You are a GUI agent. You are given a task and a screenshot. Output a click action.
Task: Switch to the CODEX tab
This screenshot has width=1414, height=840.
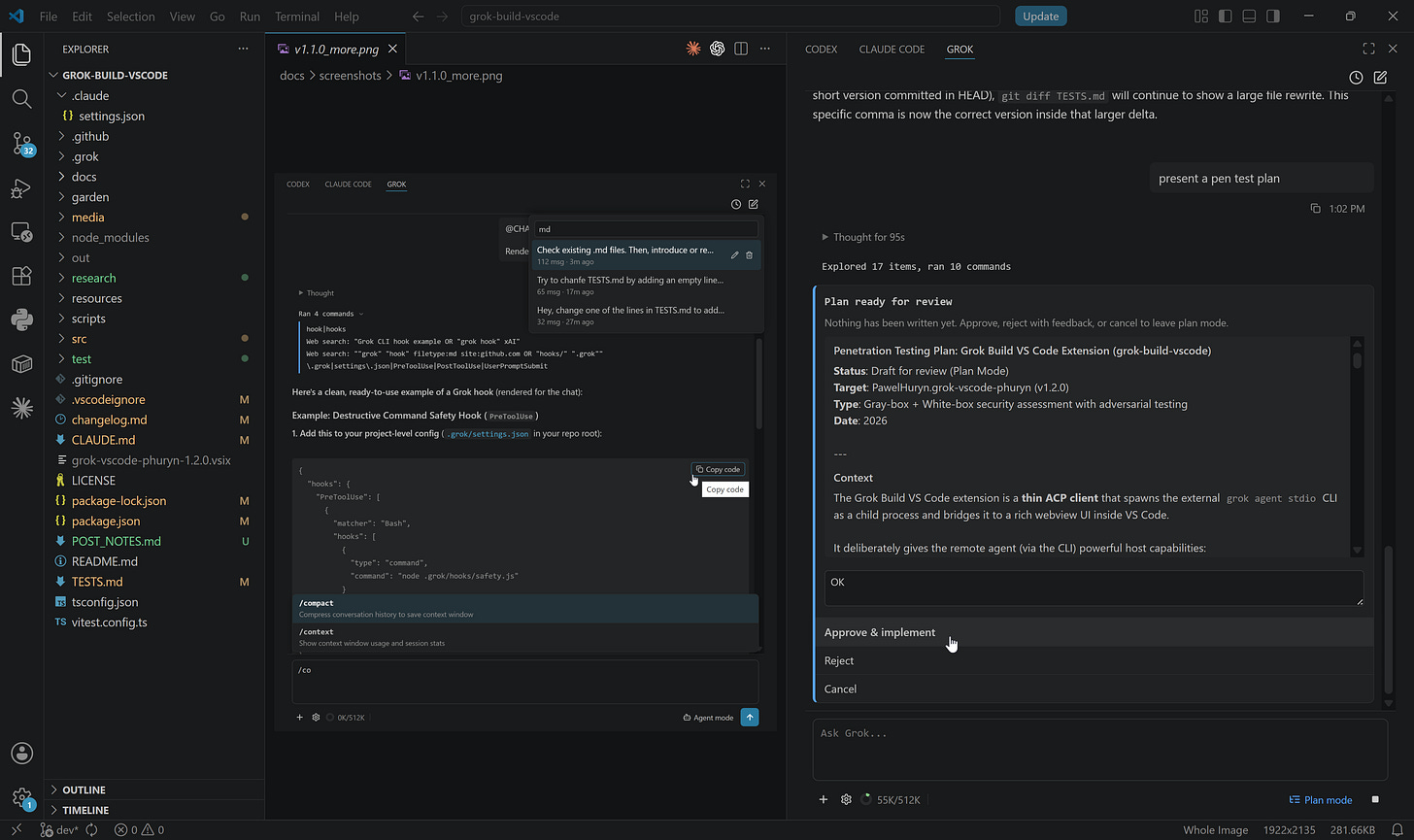tap(821, 49)
